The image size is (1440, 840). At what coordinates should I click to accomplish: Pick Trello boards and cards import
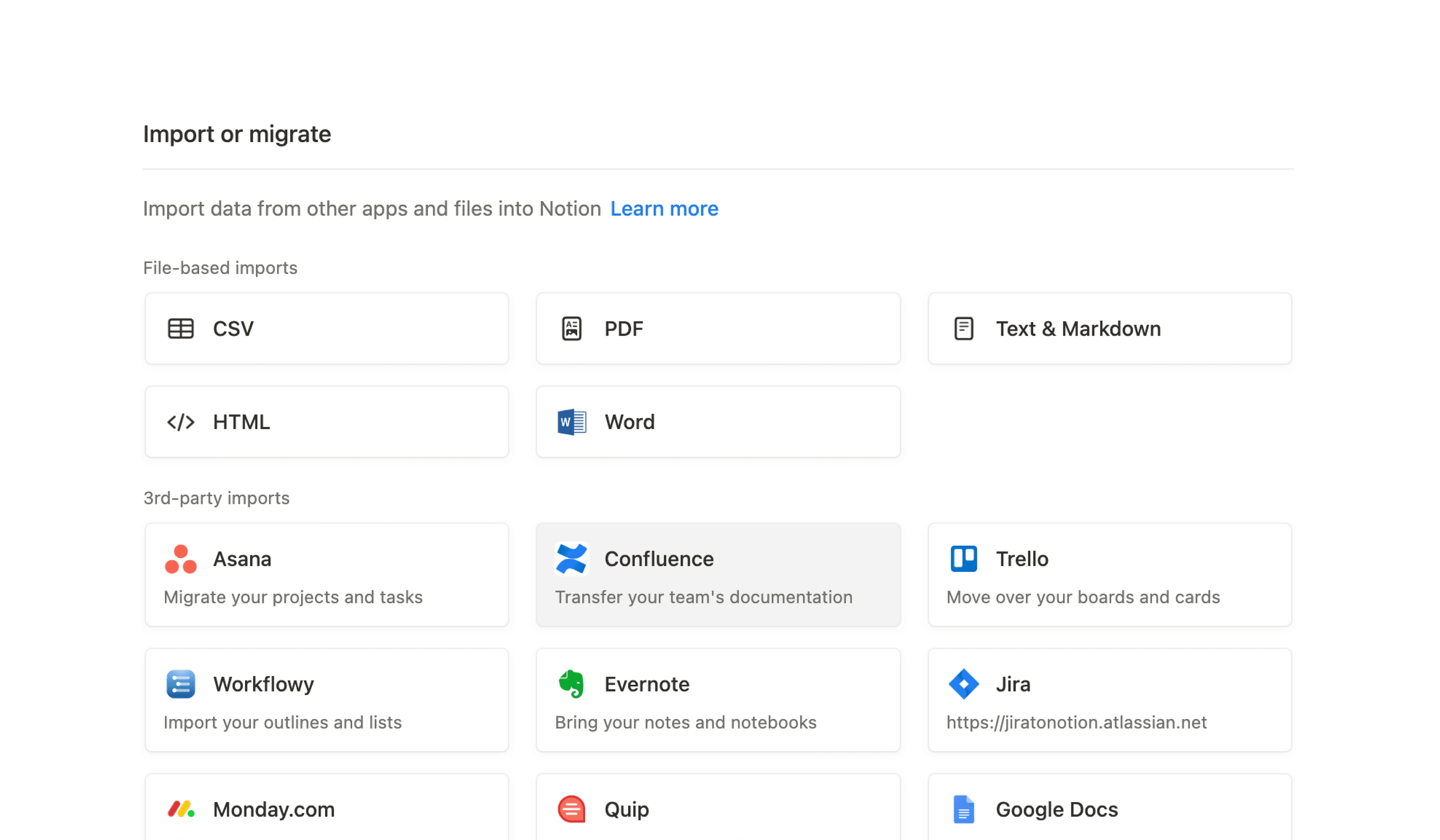tap(1109, 575)
